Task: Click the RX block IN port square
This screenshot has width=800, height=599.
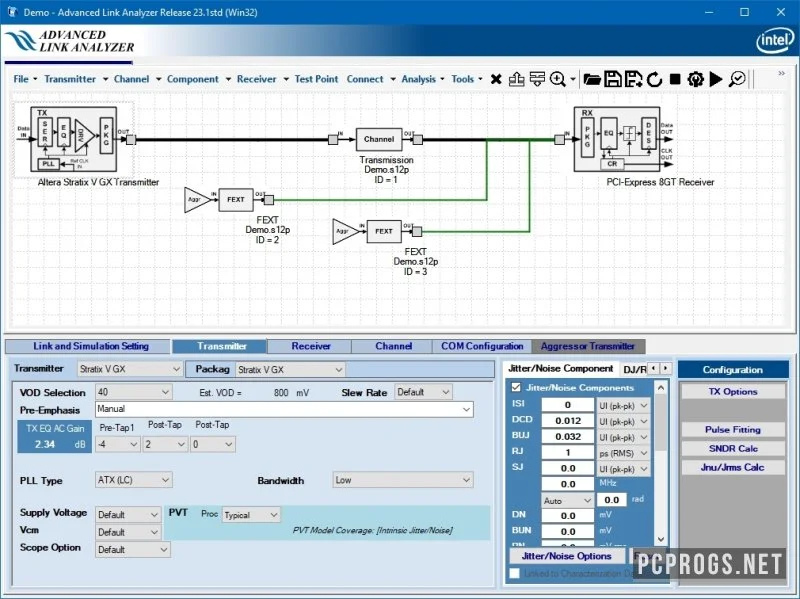Action: point(560,139)
